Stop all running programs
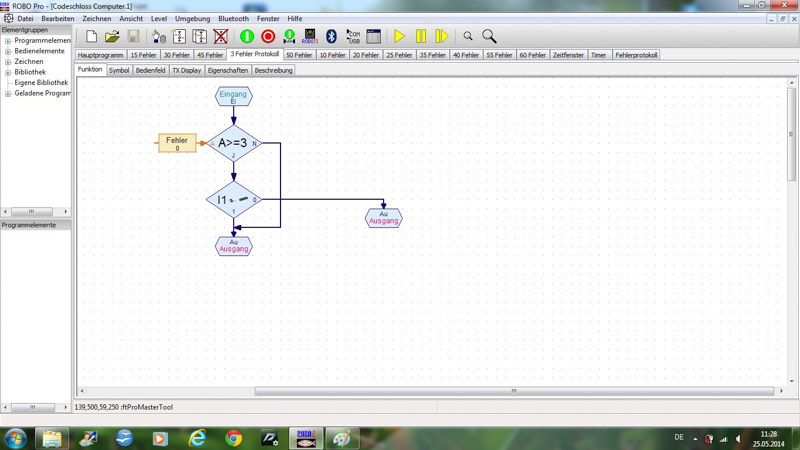The width and height of the screenshot is (800, 450). coord(268,36)
